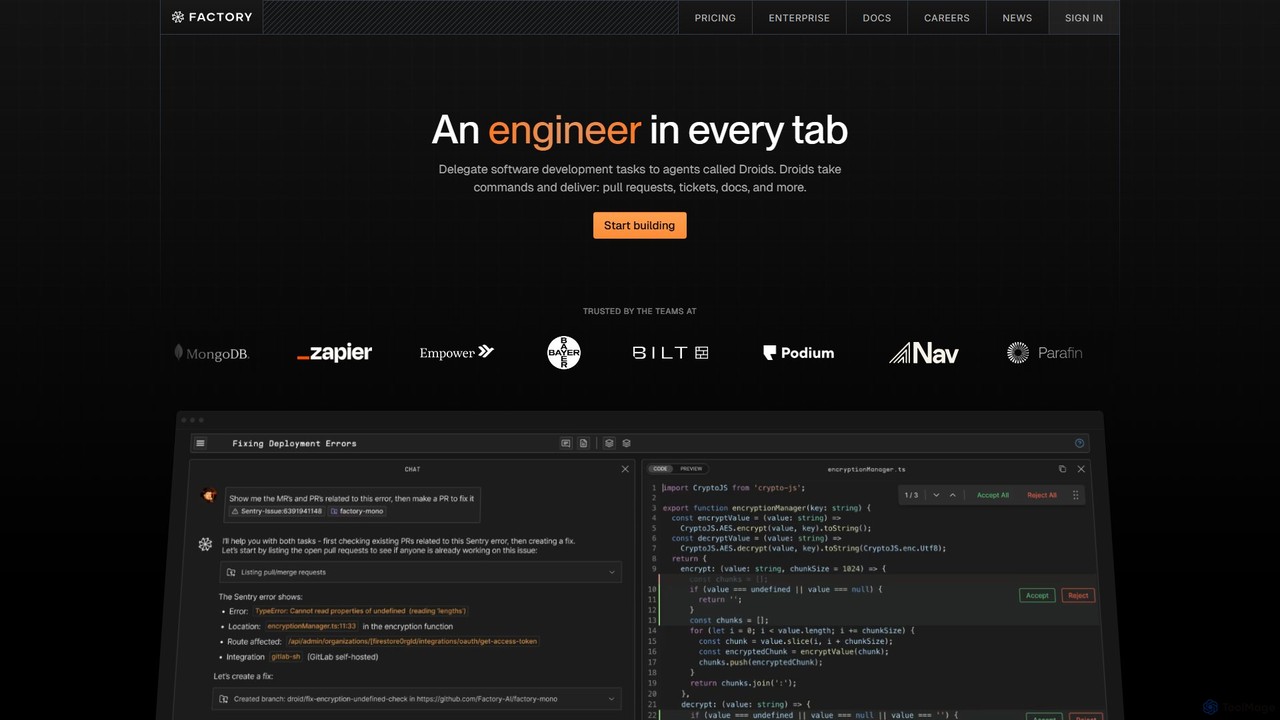Click the factory-mono repository tag
Image resolution: width=1280 pixels, height=720 pixels.
357,511
